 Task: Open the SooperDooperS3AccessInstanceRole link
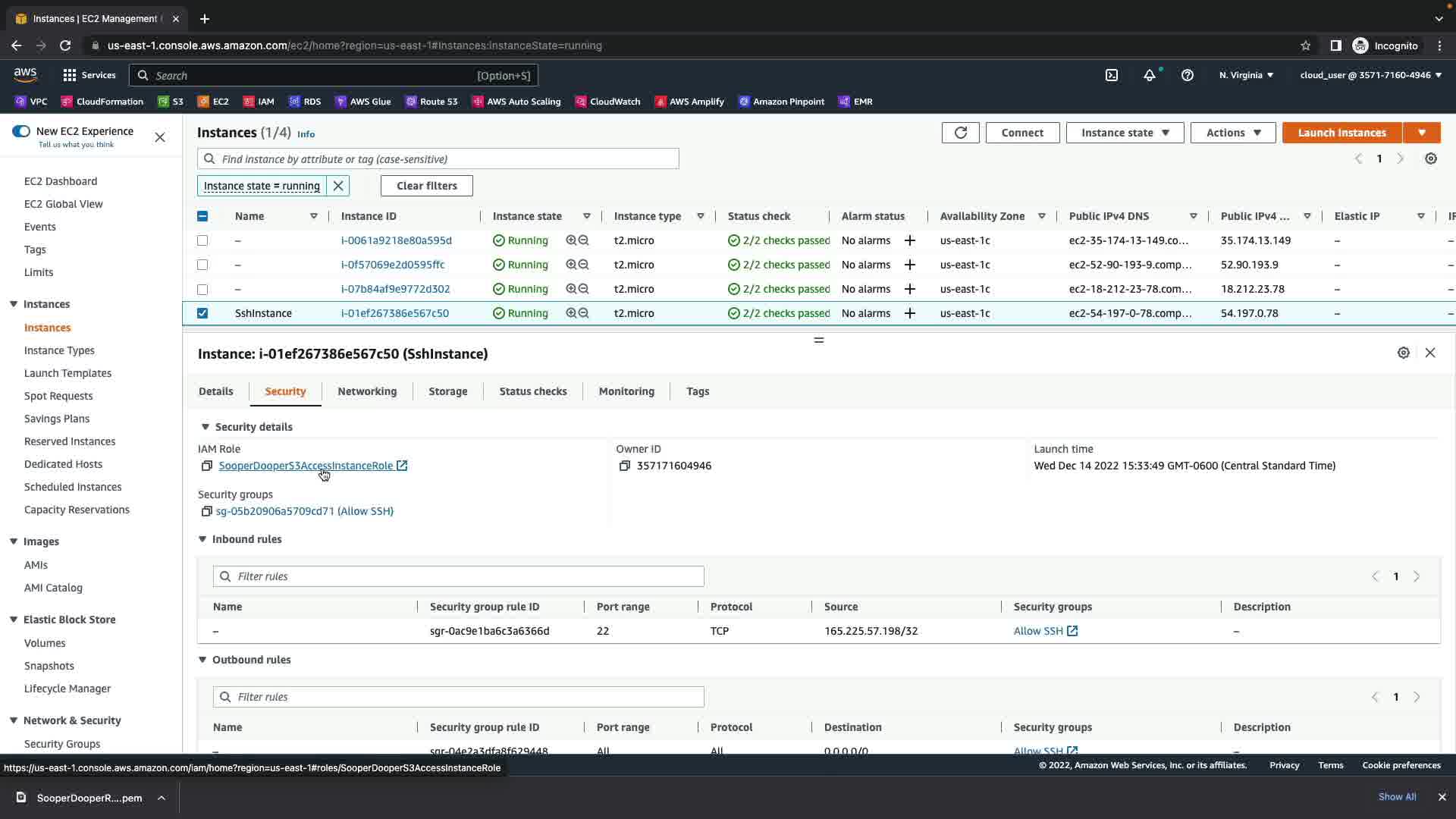pyautogui.click(x=306, y=466)
